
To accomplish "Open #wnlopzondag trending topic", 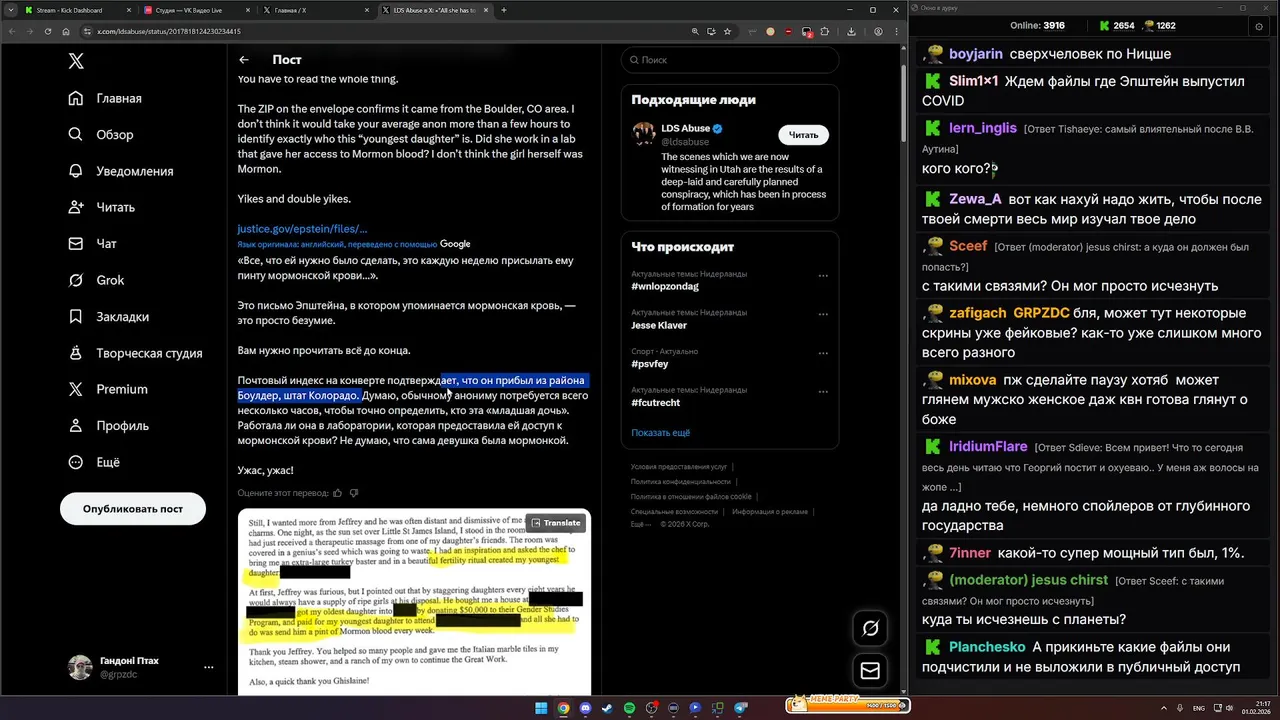I will [x=665, y=287].
